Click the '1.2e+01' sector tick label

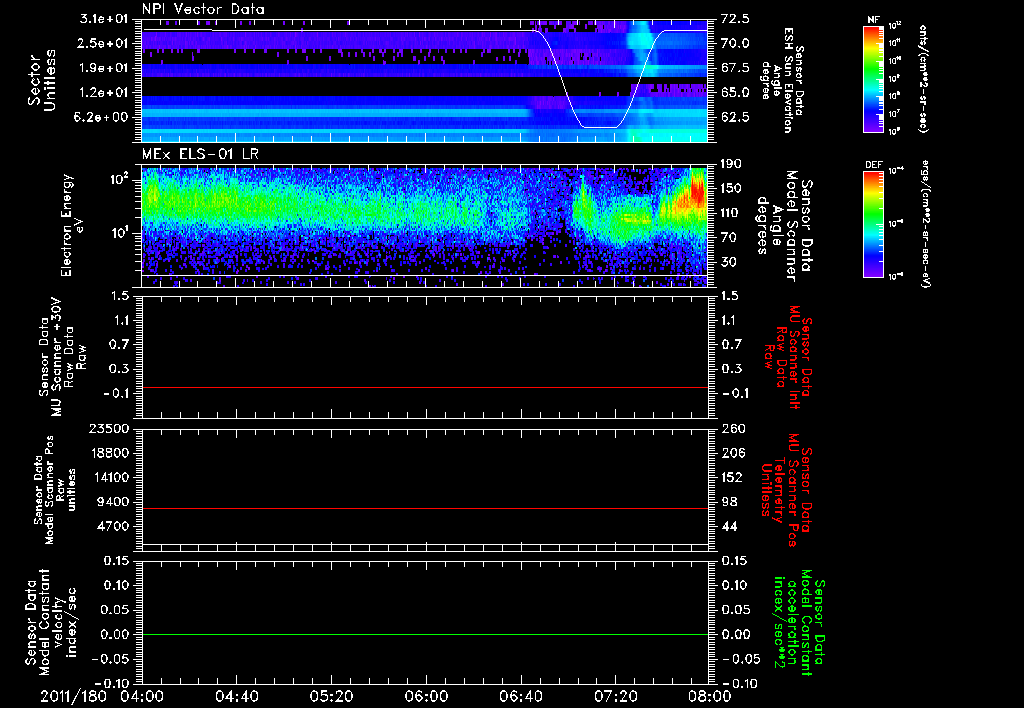104,93
